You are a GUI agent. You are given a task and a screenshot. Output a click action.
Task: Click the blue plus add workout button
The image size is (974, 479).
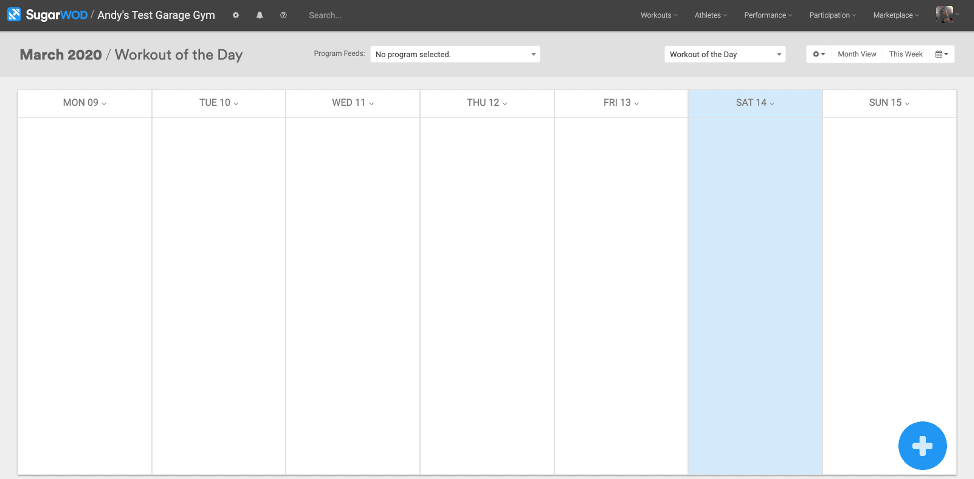pyautogui.click(x=922, y=445)
